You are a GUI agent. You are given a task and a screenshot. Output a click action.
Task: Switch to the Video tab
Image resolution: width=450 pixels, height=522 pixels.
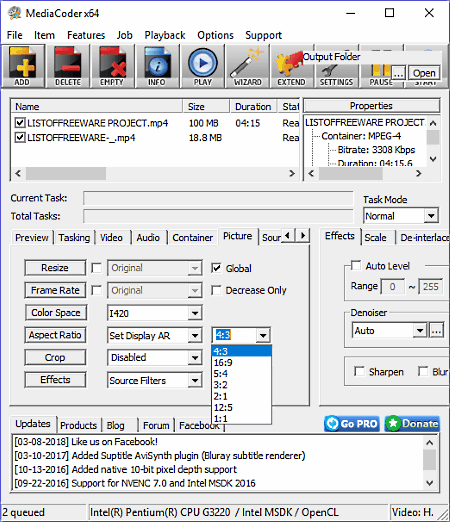coord(111,237)
